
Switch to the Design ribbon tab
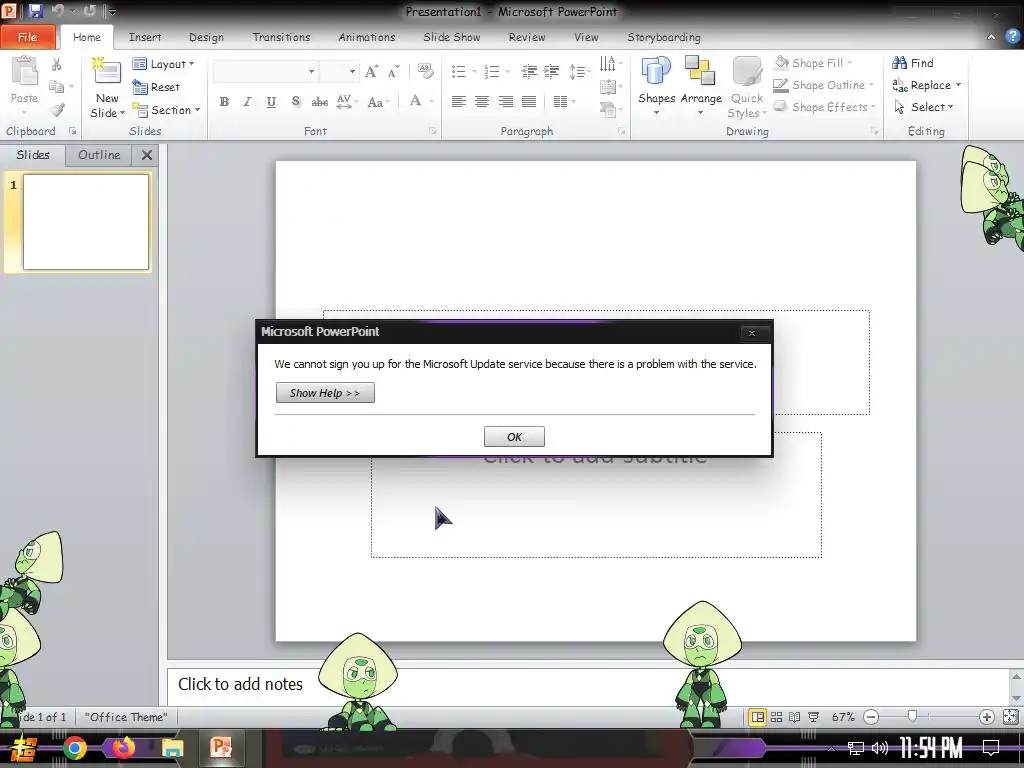206,37
